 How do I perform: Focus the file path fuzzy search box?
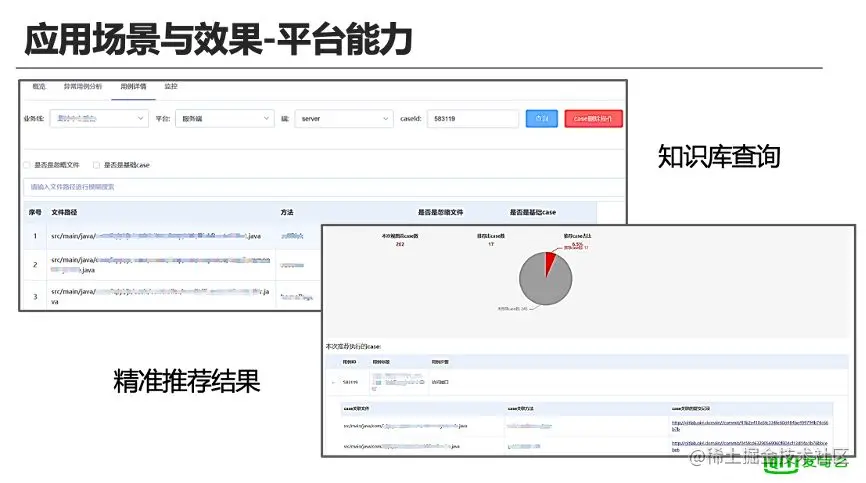point(324,187)
